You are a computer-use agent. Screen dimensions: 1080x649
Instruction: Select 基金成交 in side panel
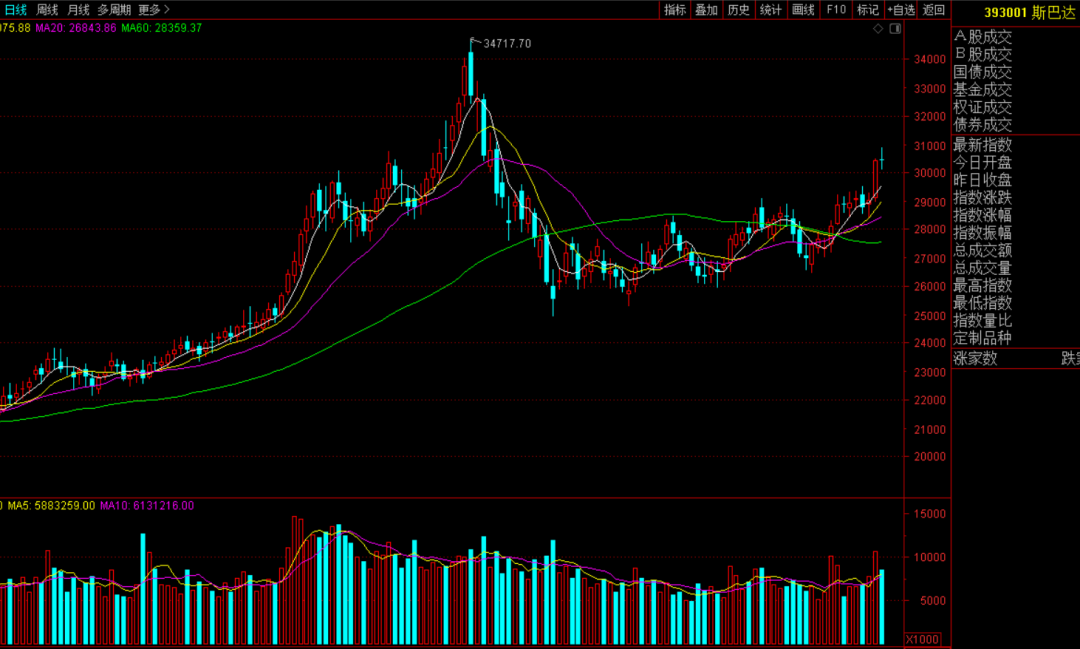click(x=982, y=90)
